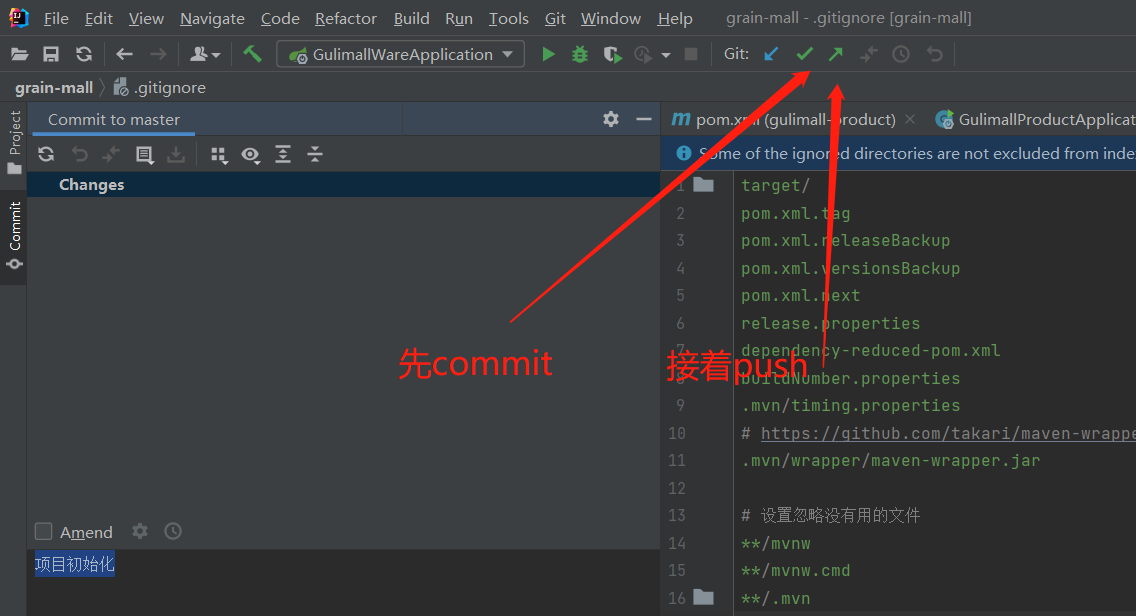Click the main toolbar Synchronize icon

(84, 54)
